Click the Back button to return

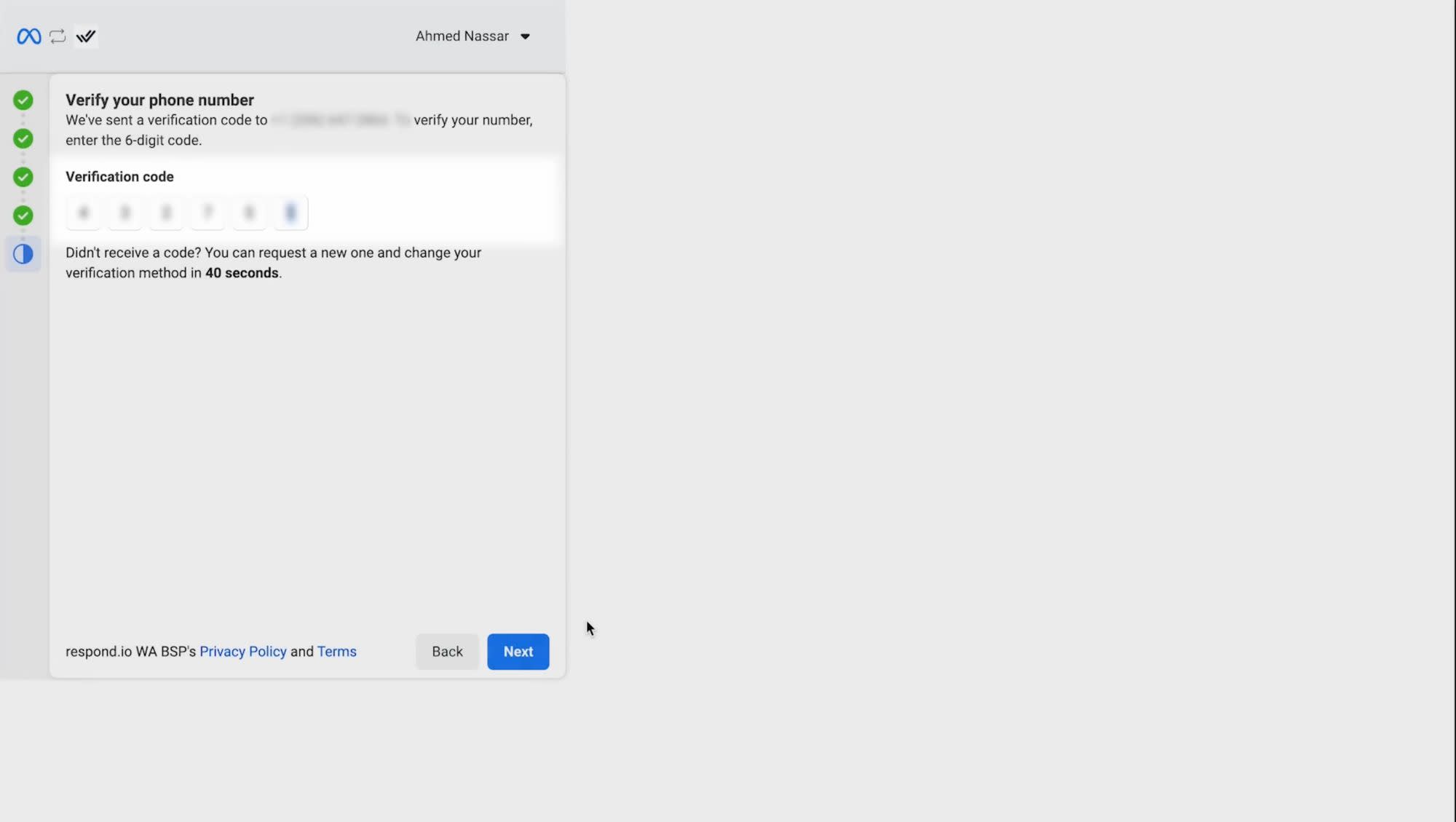(447, 651)
